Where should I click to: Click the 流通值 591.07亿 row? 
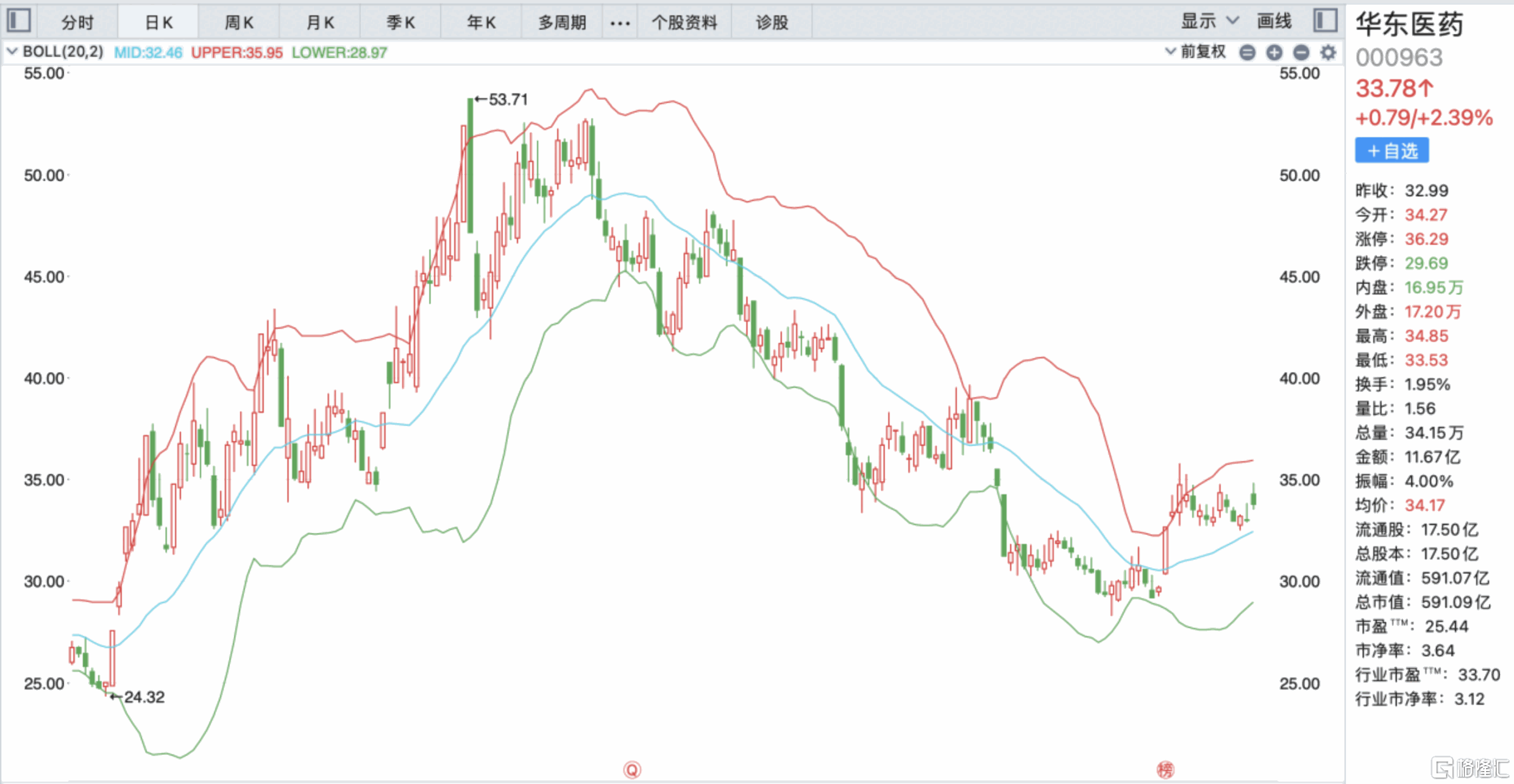(1422, 578)
